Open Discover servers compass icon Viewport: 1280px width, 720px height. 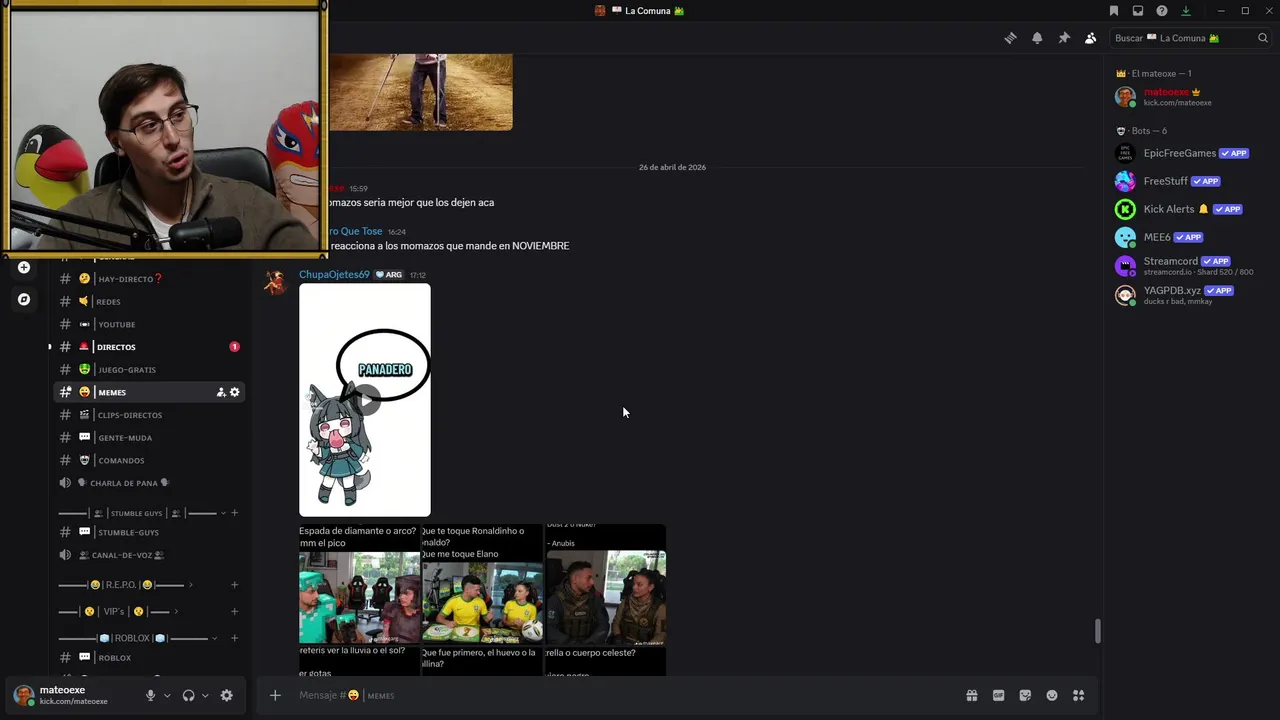[x=24, y=299]
